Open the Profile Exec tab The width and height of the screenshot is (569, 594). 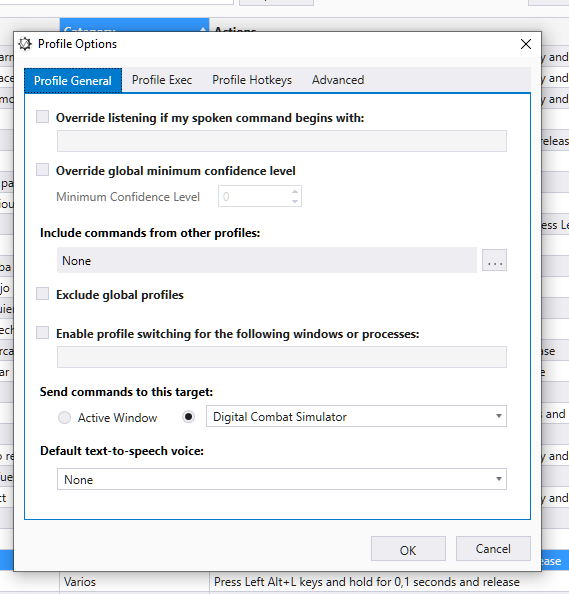click(162, 80)
